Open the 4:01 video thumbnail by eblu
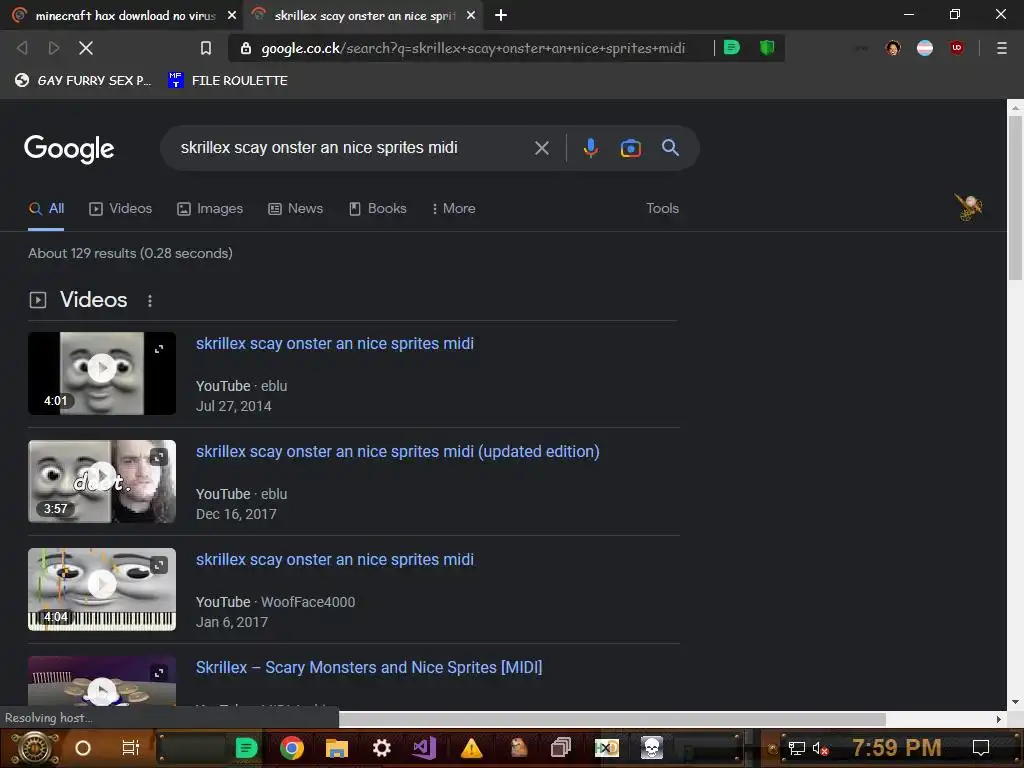The image size is (1024, 768). 102,374
